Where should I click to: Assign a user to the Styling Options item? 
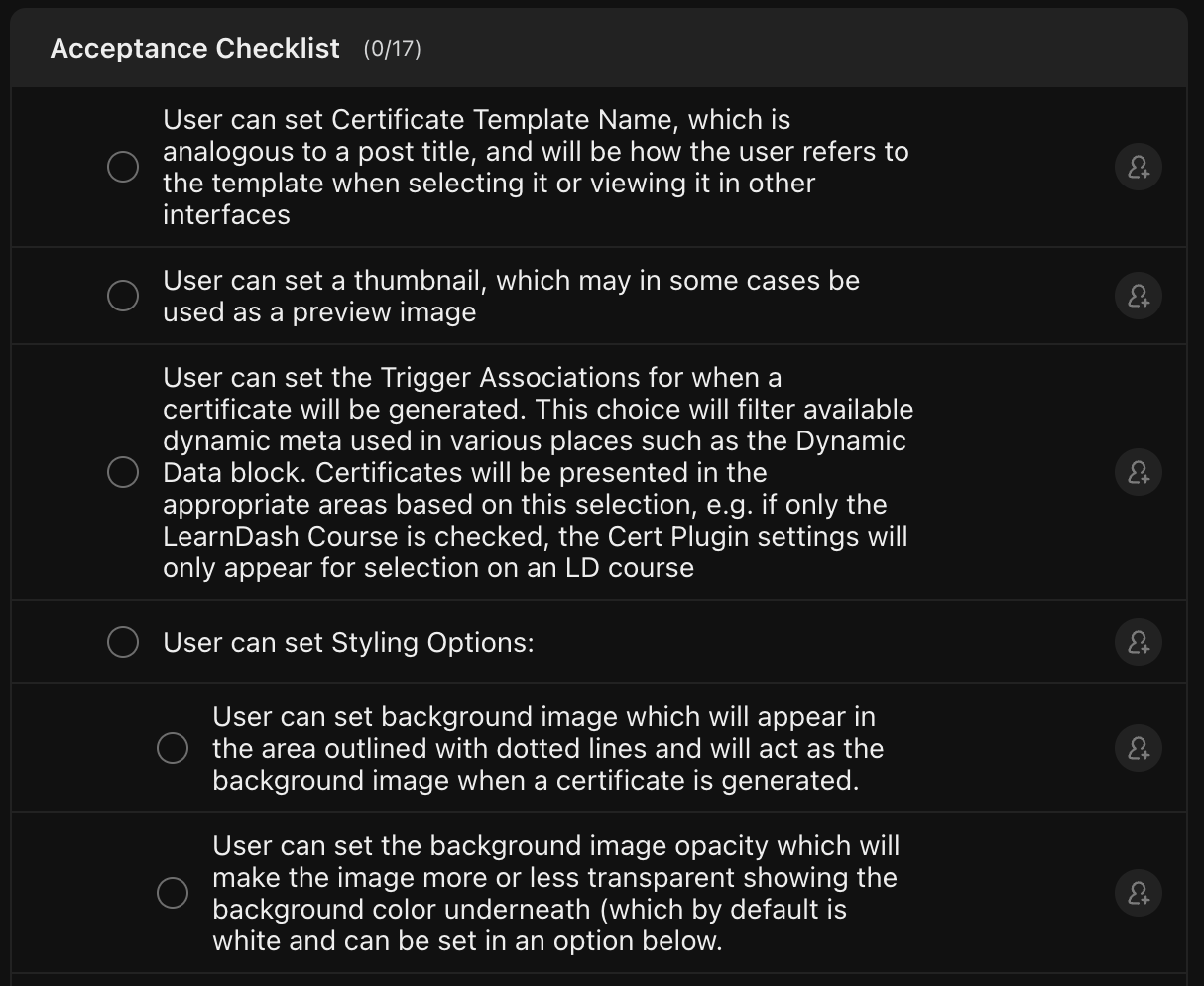click(1138, 642)
